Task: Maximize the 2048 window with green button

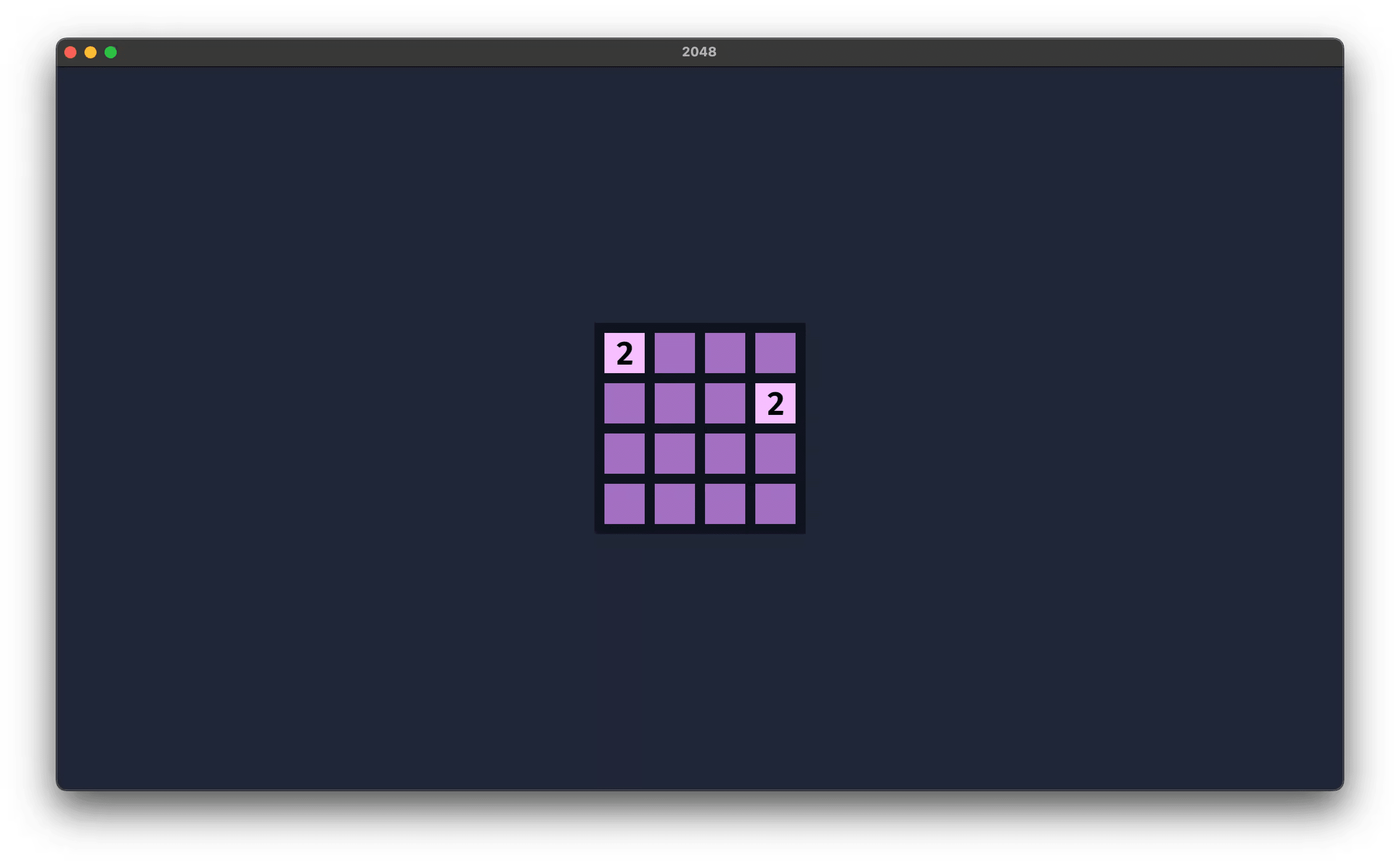Action: pyautogui.click(x=111, y=53)
